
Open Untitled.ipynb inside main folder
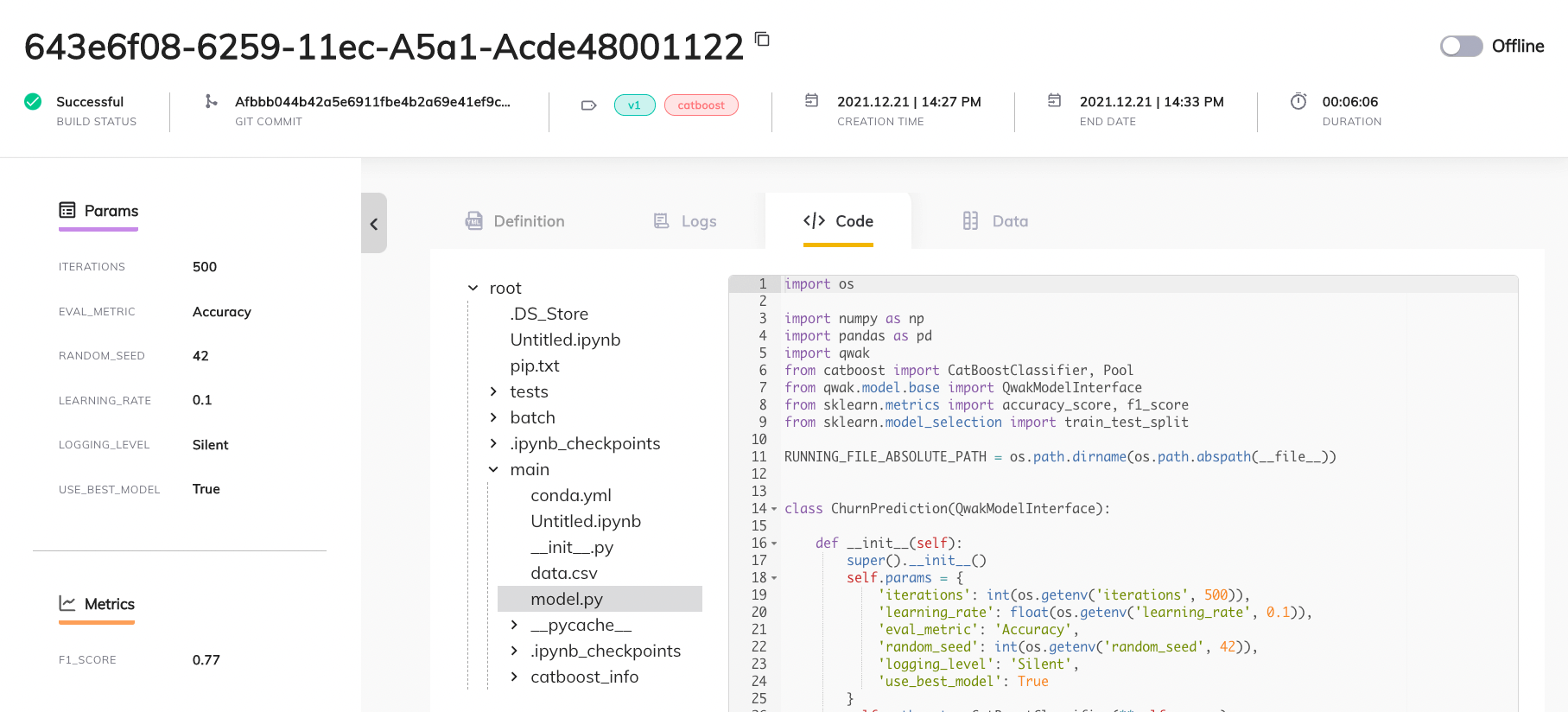click(x=586, y=521)
